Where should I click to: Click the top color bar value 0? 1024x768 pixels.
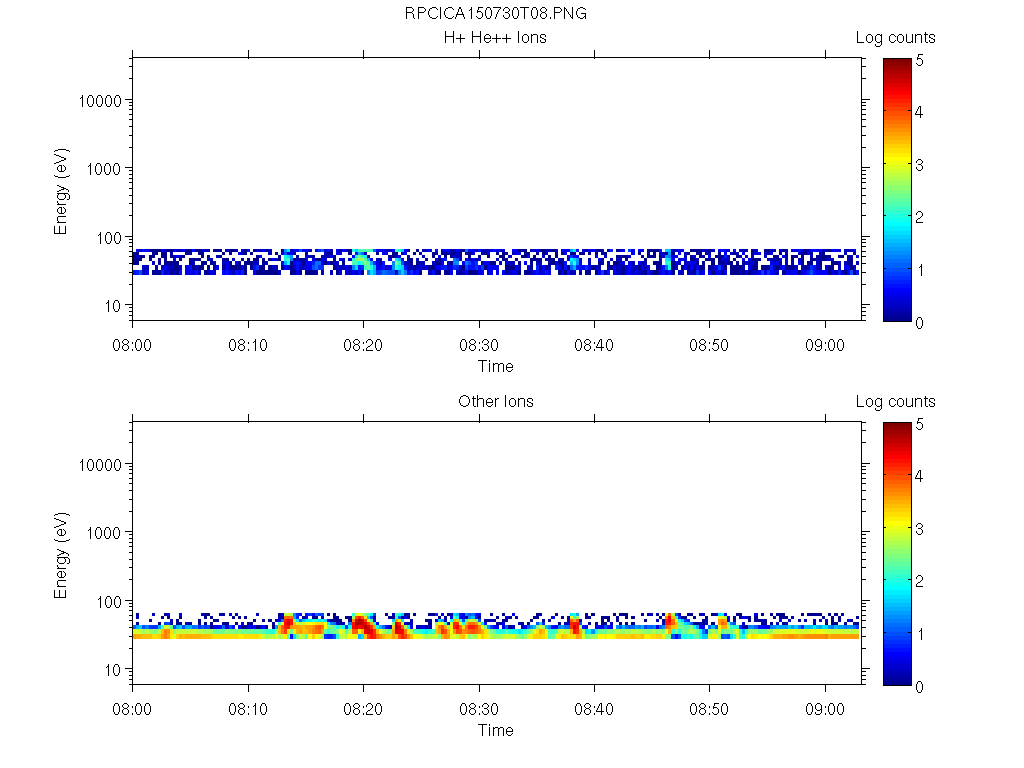tap(920, 323)
